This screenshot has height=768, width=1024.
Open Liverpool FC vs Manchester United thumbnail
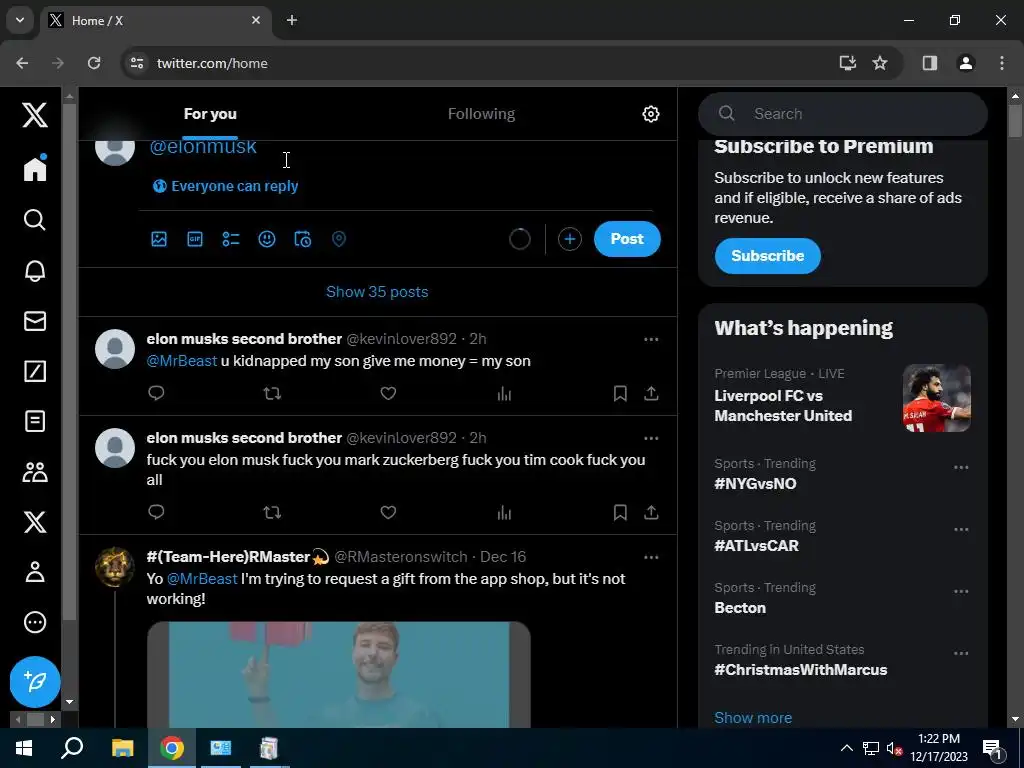[x=936, y=398]
